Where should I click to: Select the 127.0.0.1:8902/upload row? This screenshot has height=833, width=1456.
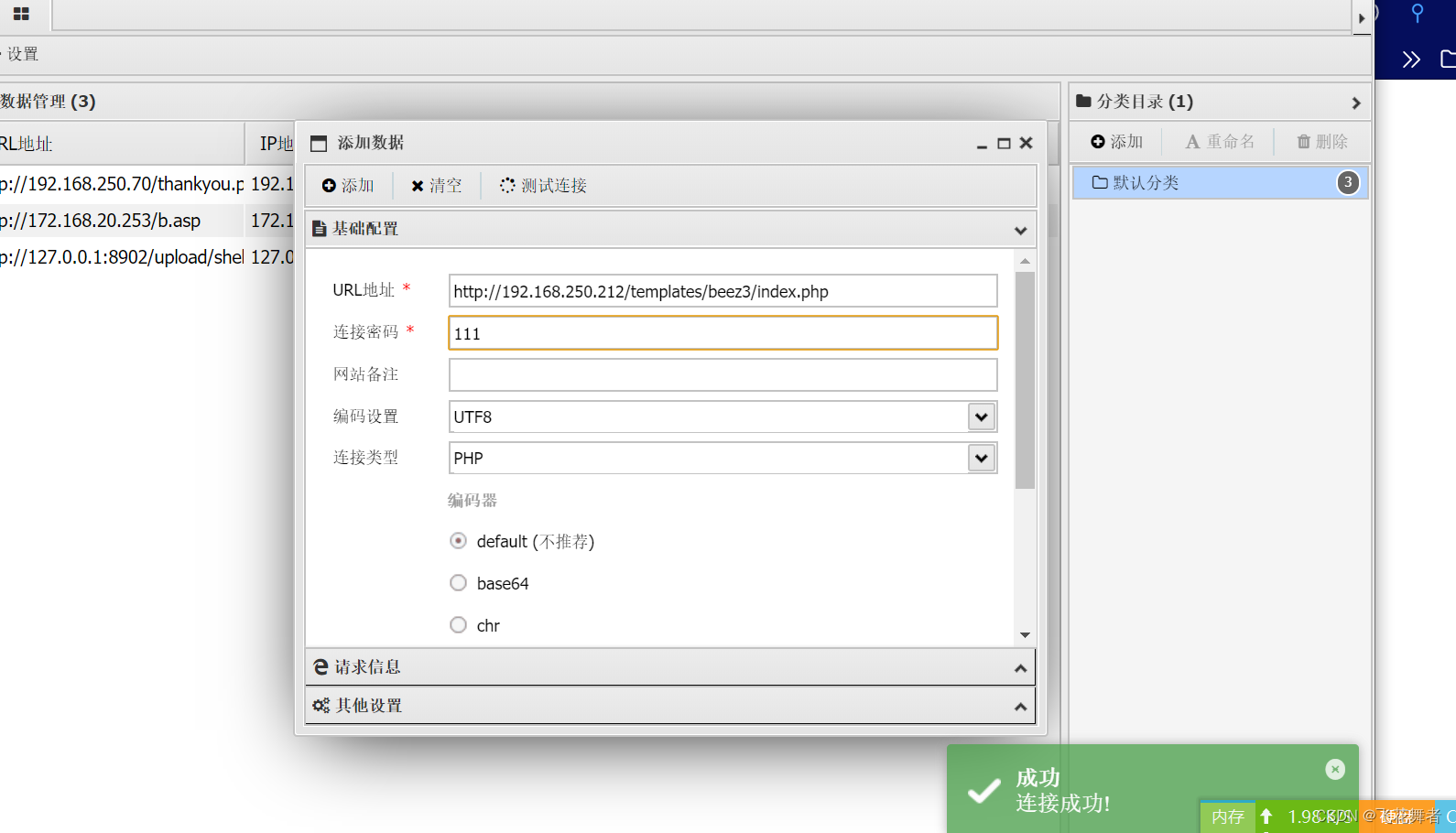pos(147,257)
